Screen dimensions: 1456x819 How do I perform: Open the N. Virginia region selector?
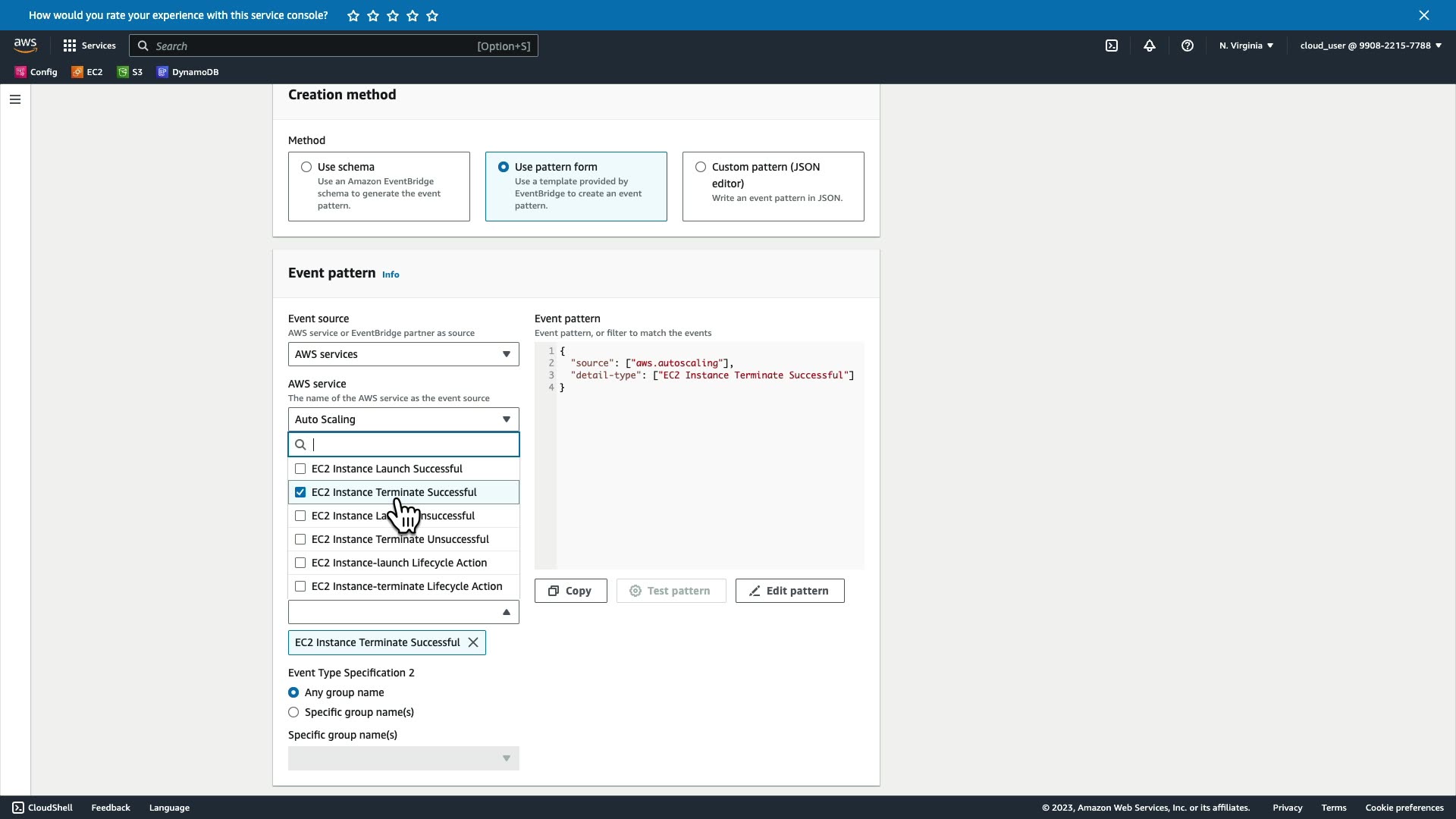point(1246,45)
